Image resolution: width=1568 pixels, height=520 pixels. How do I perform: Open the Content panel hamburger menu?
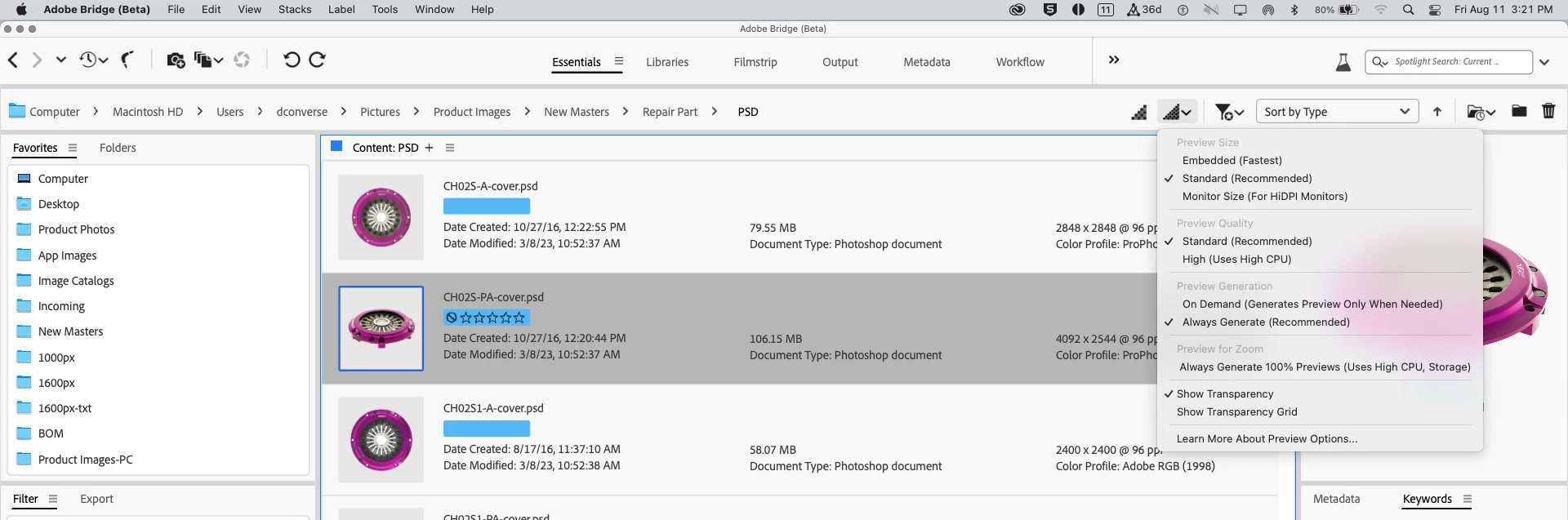coord(450,148)
